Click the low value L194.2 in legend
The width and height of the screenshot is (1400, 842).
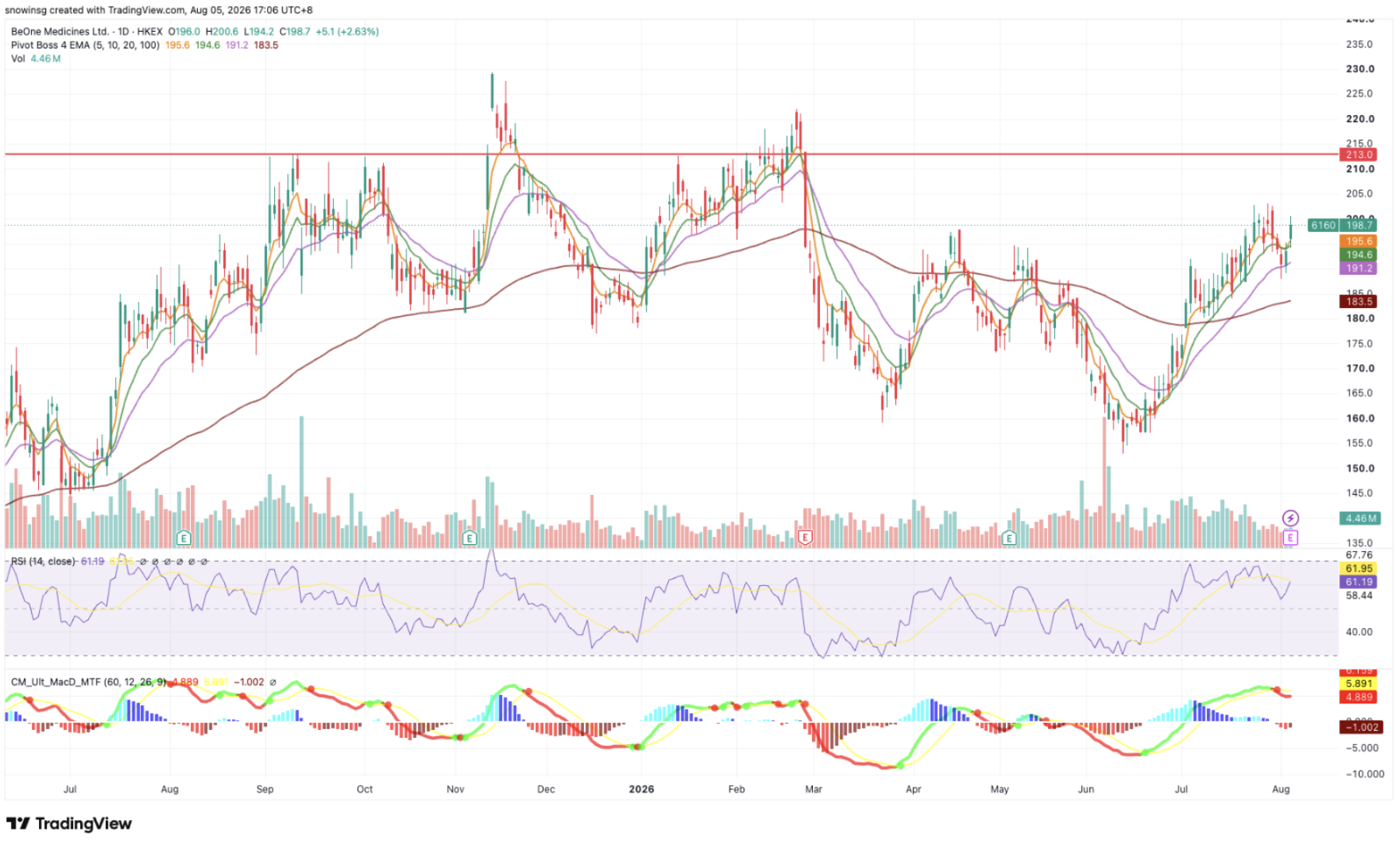[259, 32]
